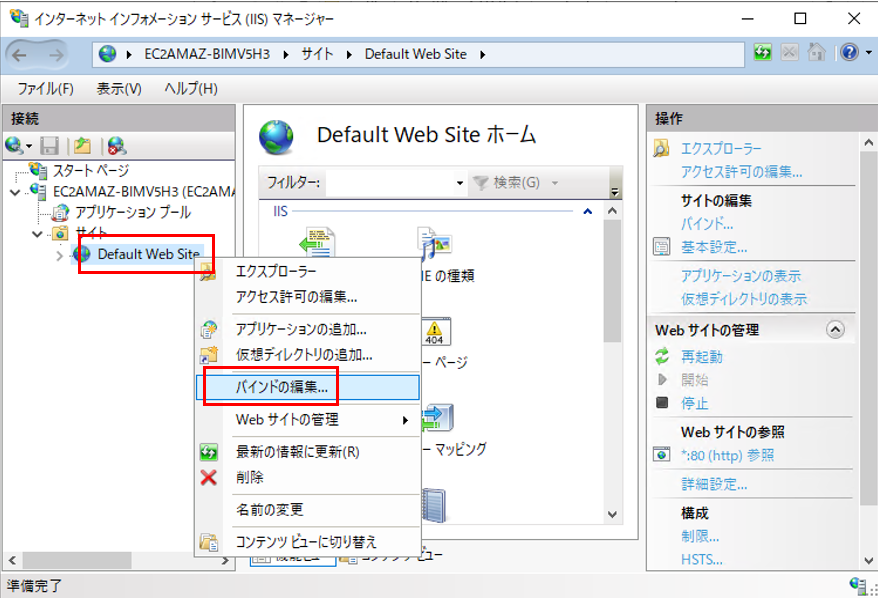Open the filter (フィルター) combo box dropdown

point(459,183)
